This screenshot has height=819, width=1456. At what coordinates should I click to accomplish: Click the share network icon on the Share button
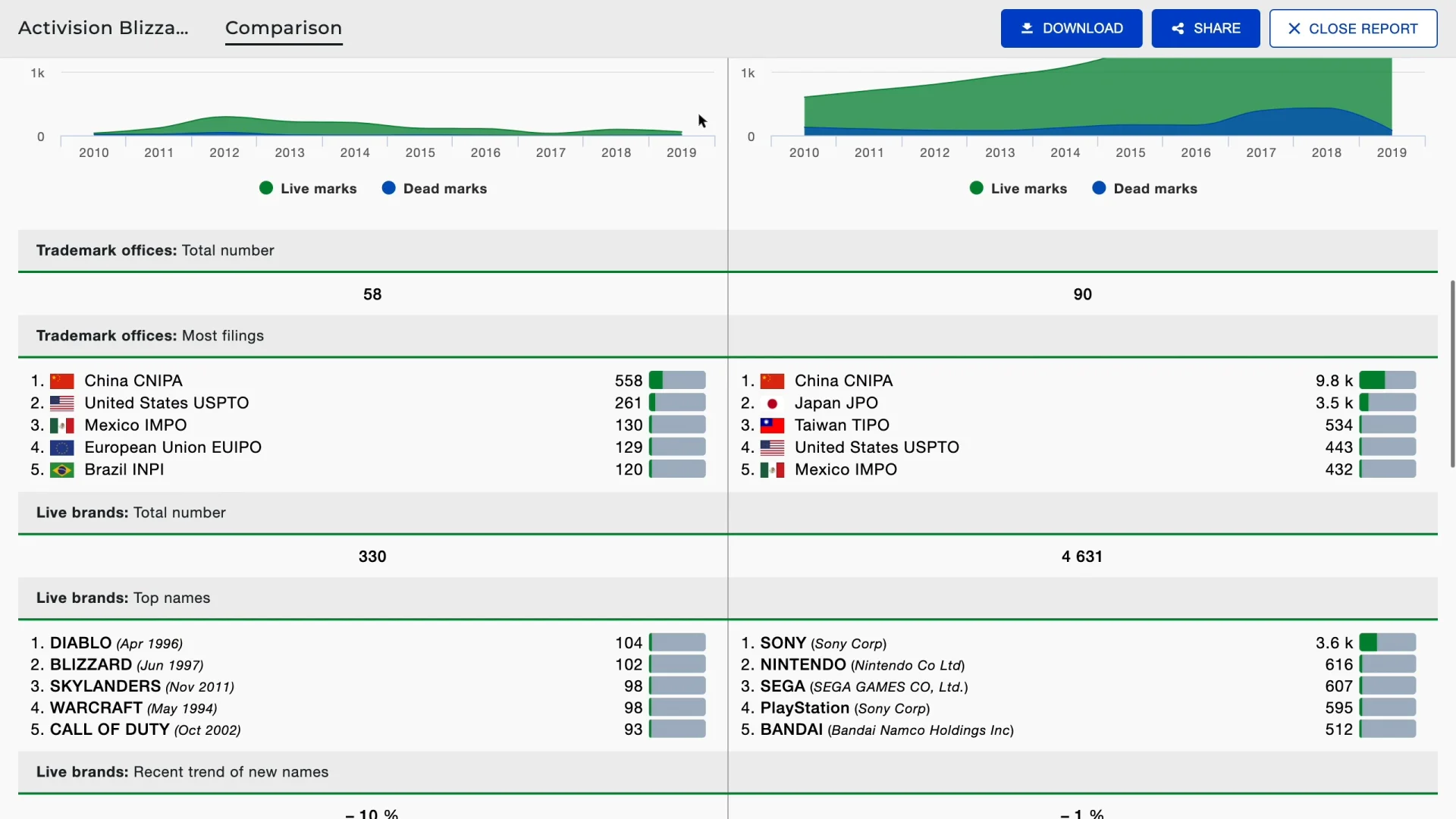pyautogui.click(x=1177, y=28)
